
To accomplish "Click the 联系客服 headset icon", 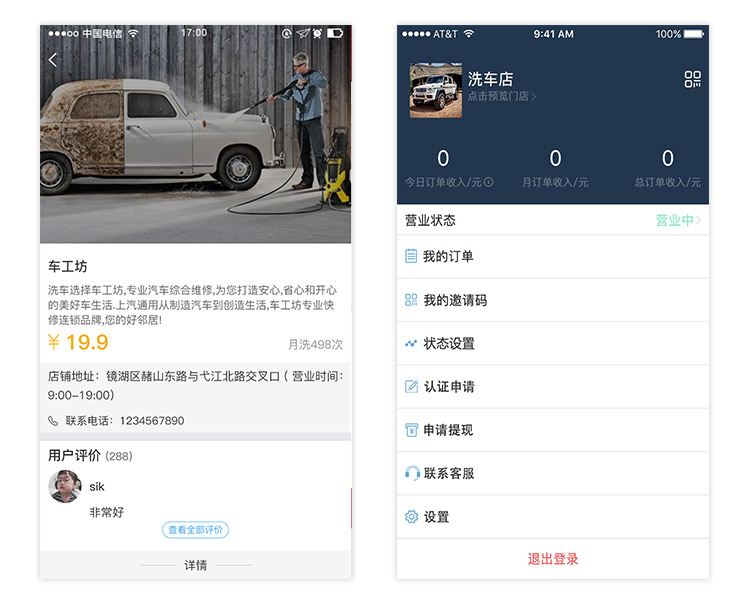I will click(x=412, y=473).
